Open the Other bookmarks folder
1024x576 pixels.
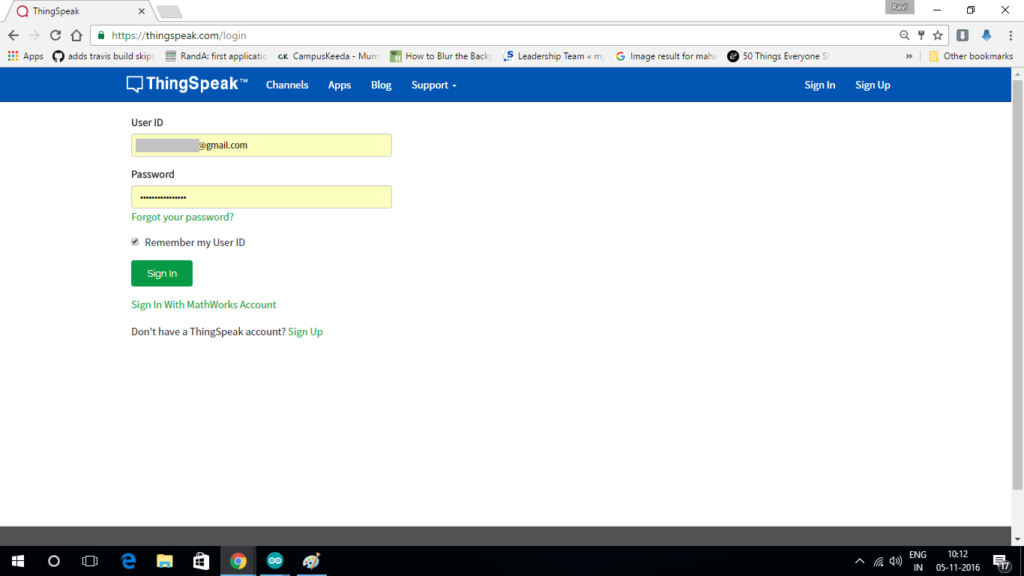point(970,56)
